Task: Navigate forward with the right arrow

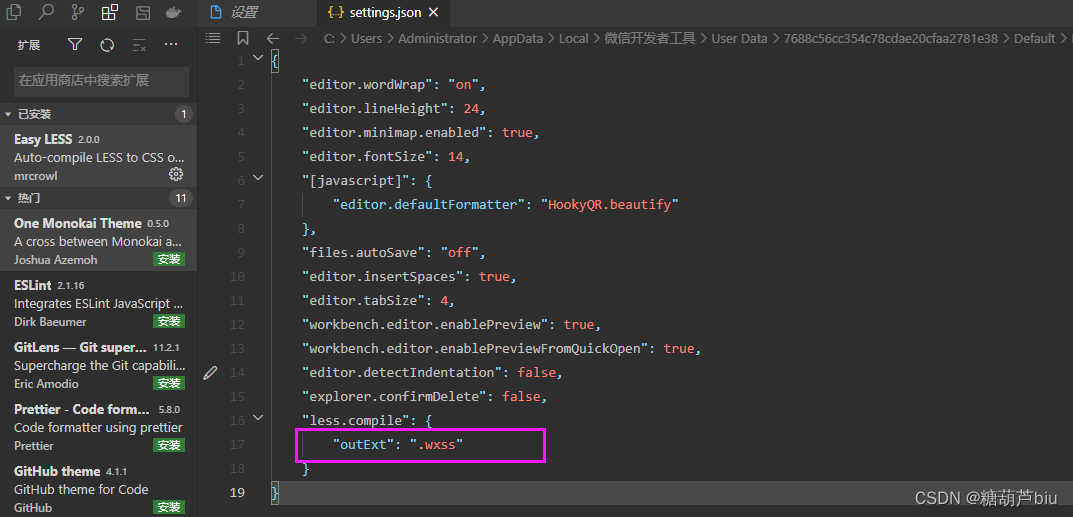Action: pyautogui.click(x=301, y=38)
